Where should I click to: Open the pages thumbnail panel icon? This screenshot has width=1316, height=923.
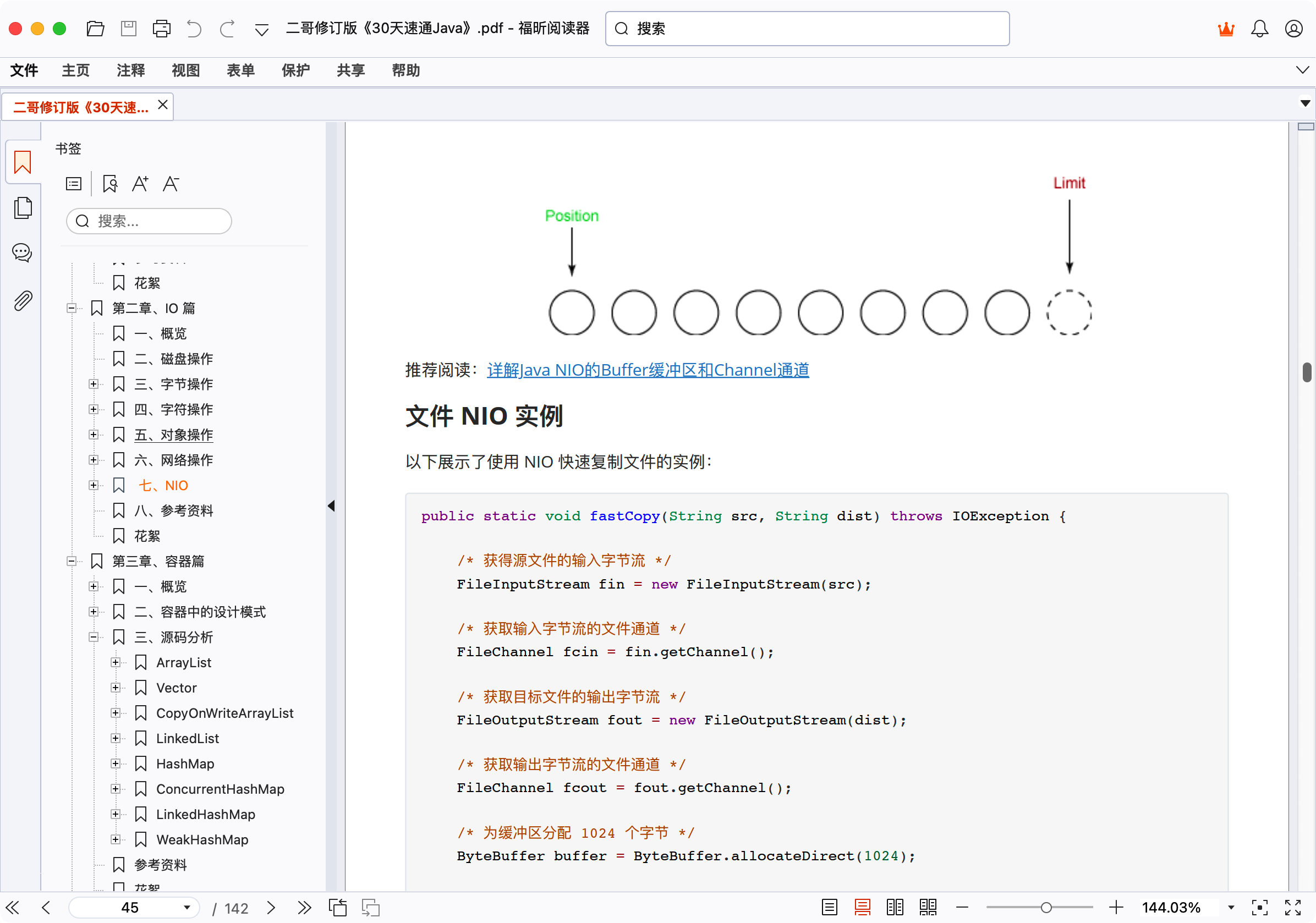(23, 207)
